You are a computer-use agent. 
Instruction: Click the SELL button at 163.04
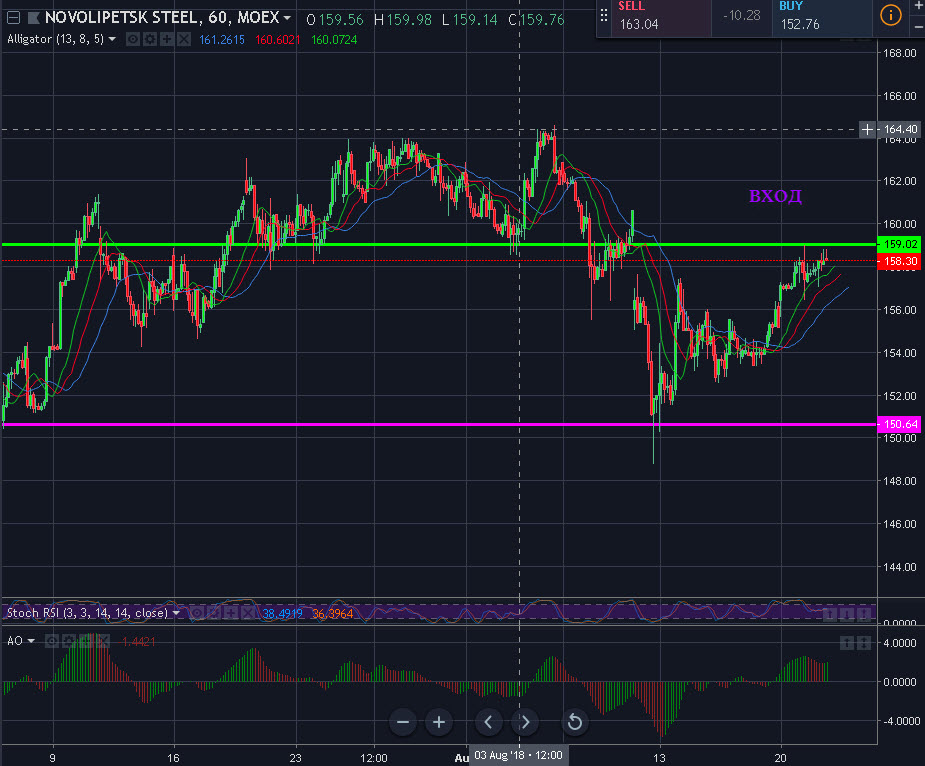tap(661, 17)
